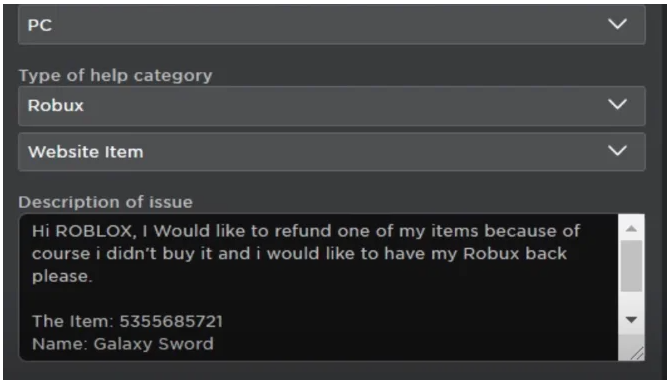
Task: Place cursor after the word 'please.'
Action: (x=93, y=277)
